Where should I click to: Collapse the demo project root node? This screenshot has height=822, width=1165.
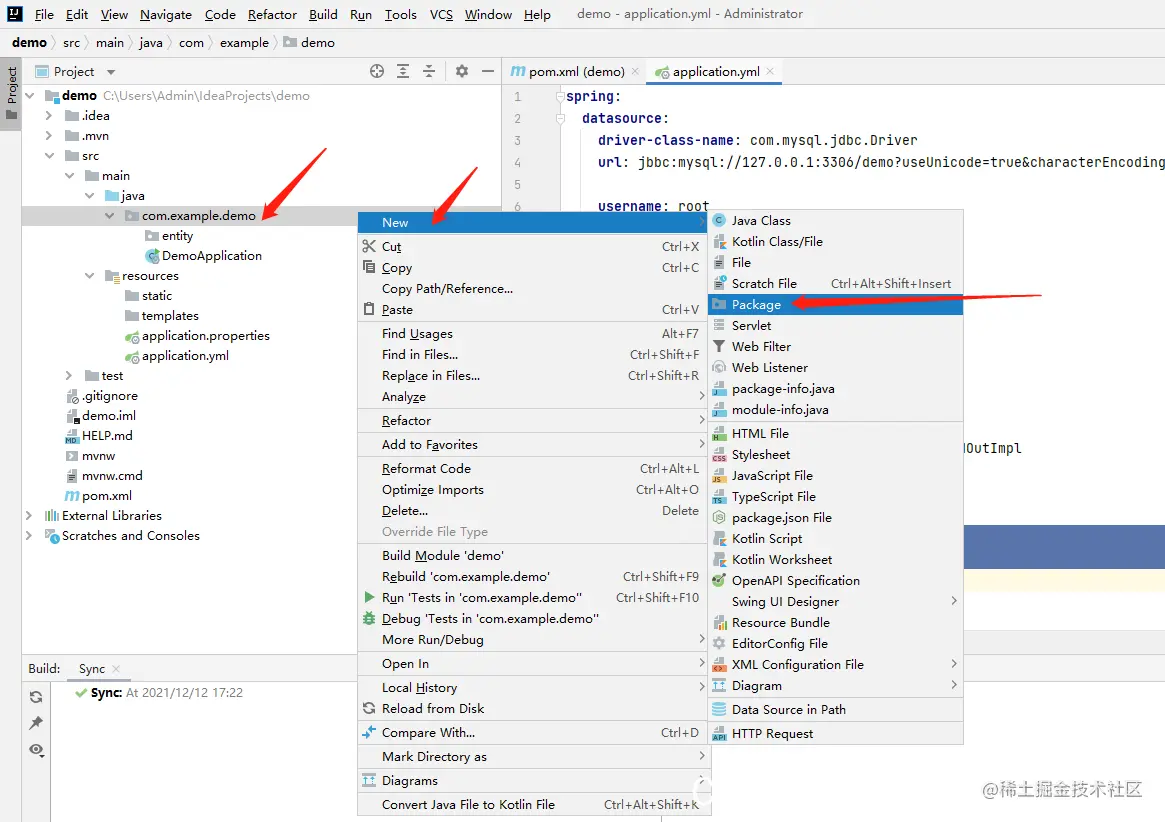30,96
